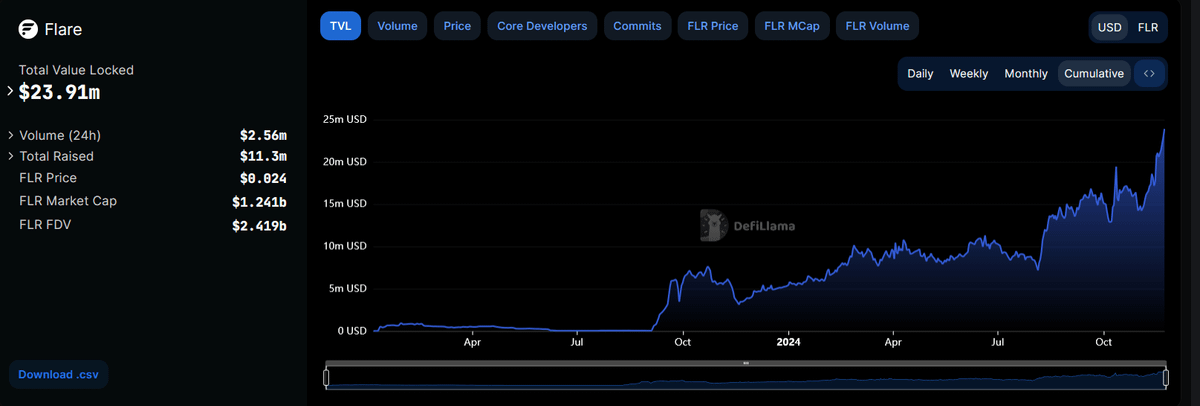Viewport: 1200px width, 406px height.
Task: Select the Cumulative interval
Action: click(1094, 74)
